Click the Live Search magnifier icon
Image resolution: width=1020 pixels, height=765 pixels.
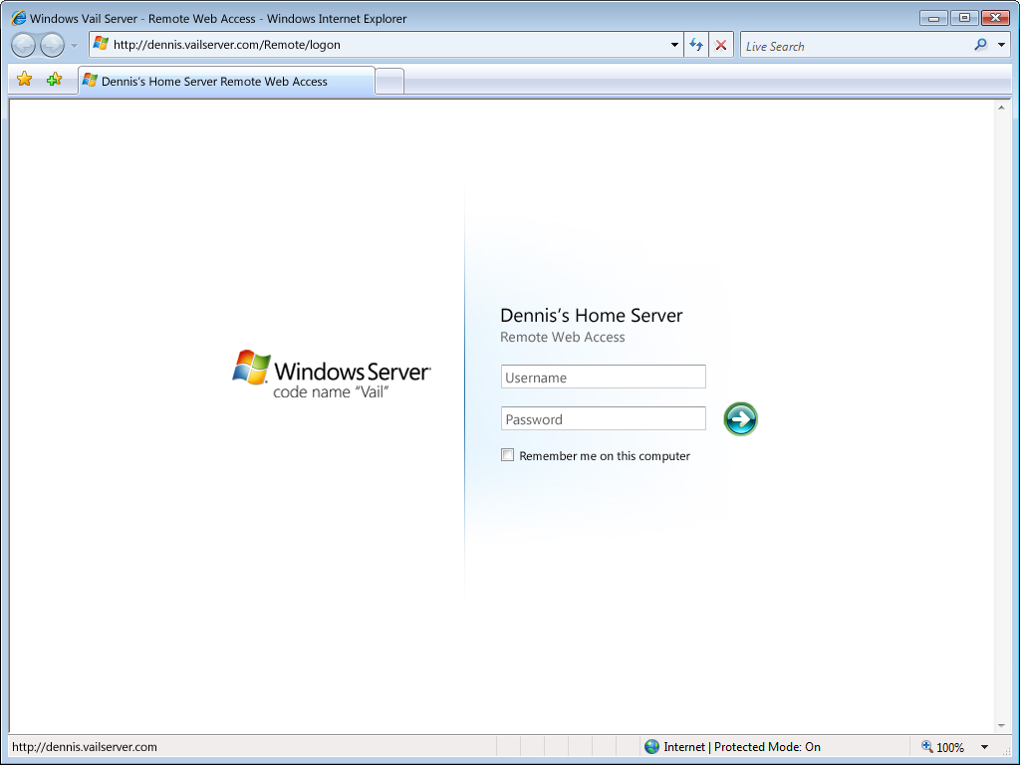click(x=980, y=45)
